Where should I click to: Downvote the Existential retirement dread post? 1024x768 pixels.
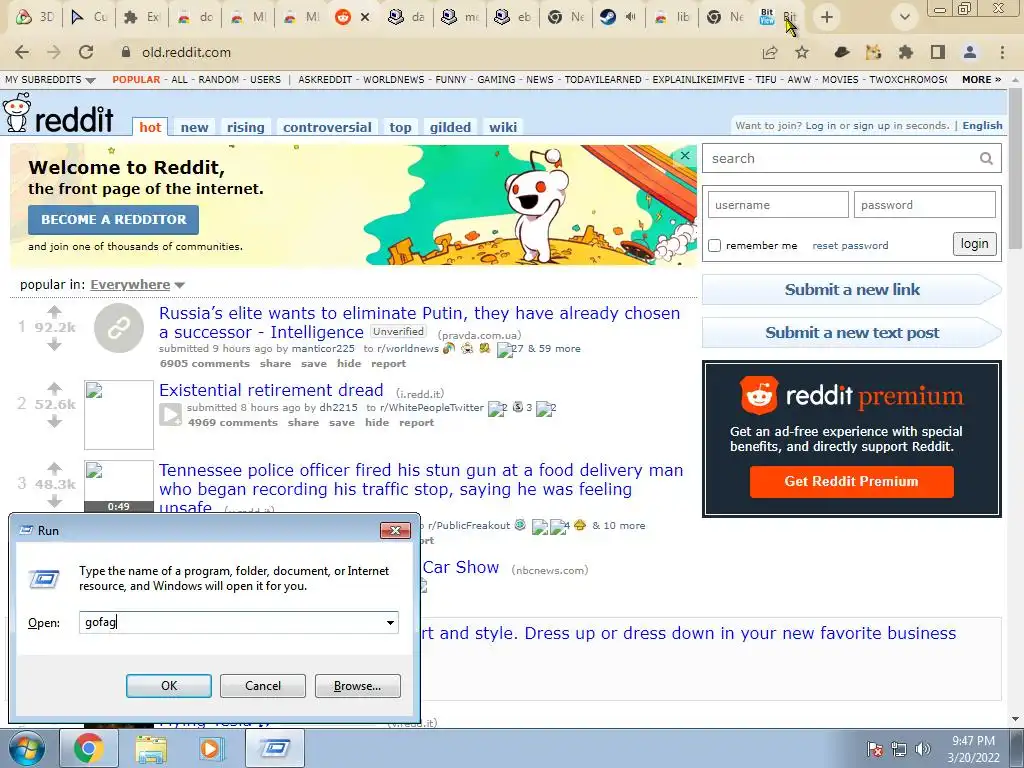pos(54,422)
